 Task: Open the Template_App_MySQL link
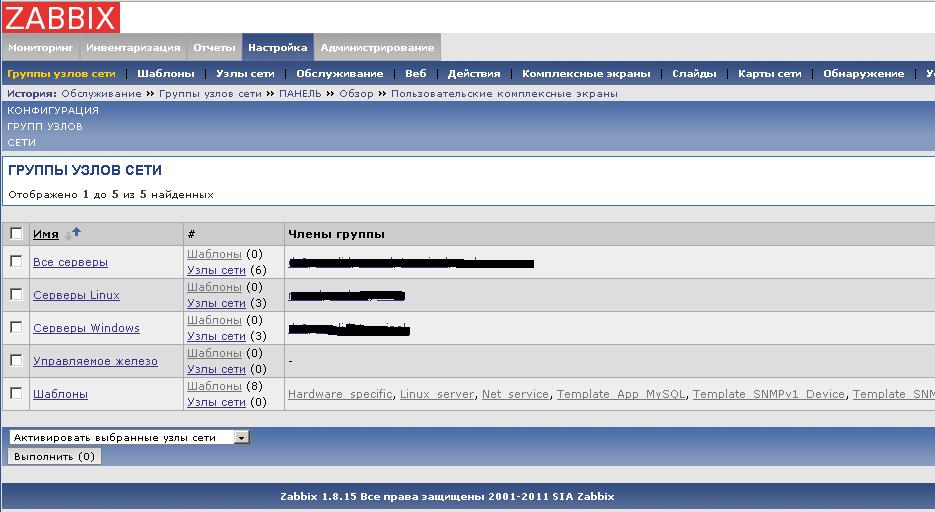coord(621,394)
